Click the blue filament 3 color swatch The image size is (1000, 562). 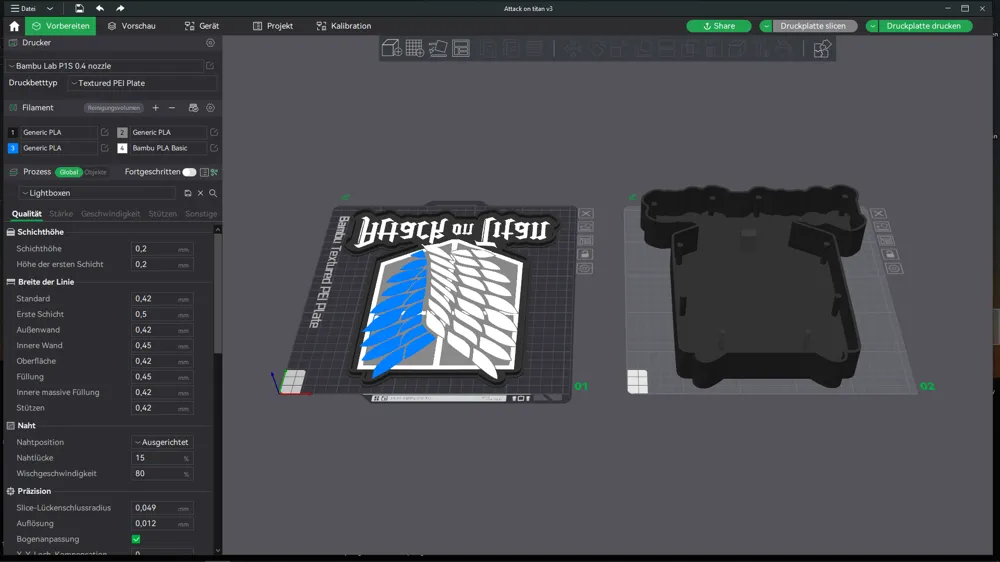tap(12, 148)
